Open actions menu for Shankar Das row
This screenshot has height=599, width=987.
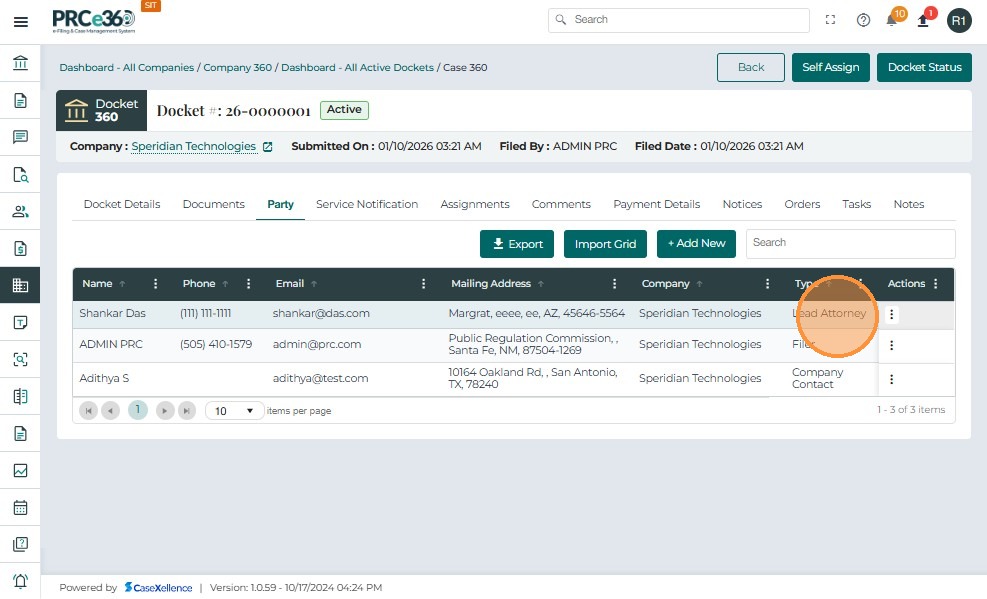[891, 314]
